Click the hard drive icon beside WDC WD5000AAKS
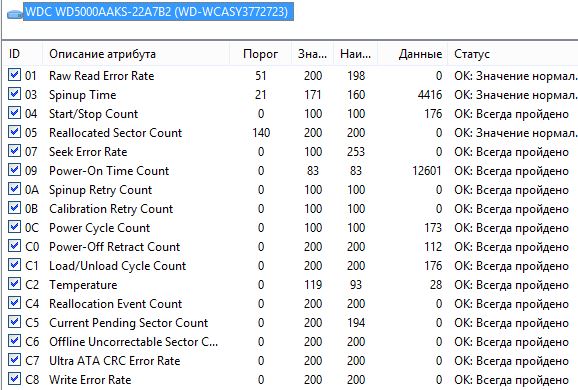The image size is (578, 390). (15, 14)
